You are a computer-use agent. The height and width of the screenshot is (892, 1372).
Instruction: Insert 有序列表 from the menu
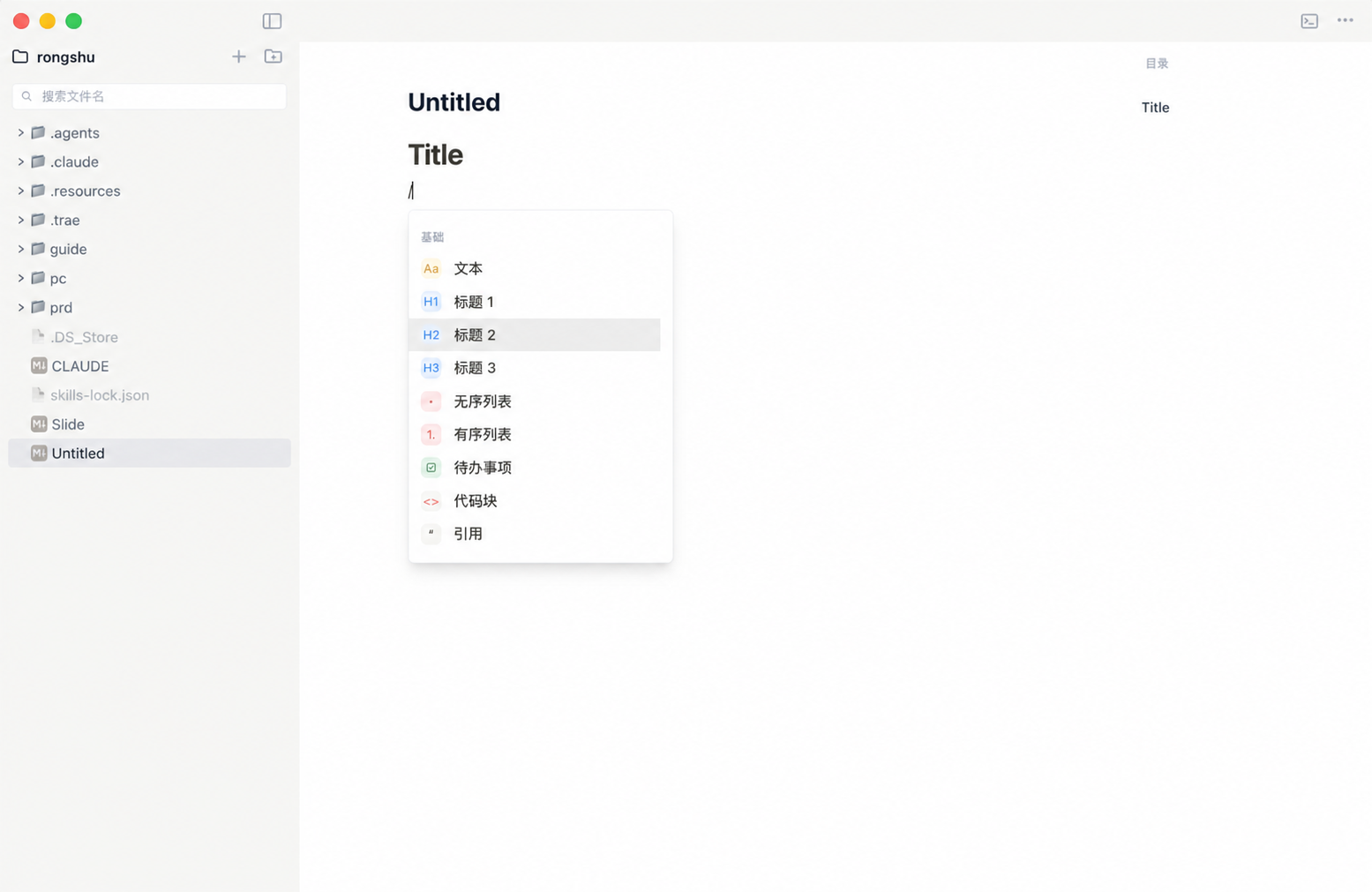click(x=535, y=434)
